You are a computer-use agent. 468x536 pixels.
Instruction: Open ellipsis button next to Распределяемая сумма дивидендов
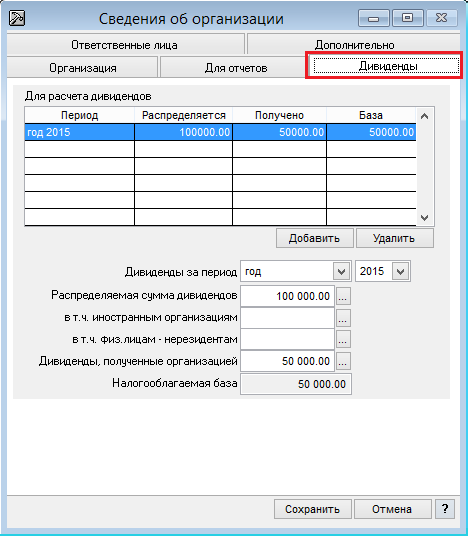coord(343,296)
